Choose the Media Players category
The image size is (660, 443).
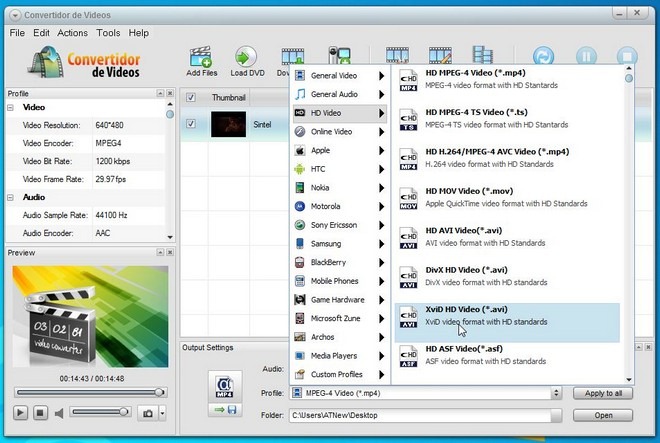[x=339, y=356]
